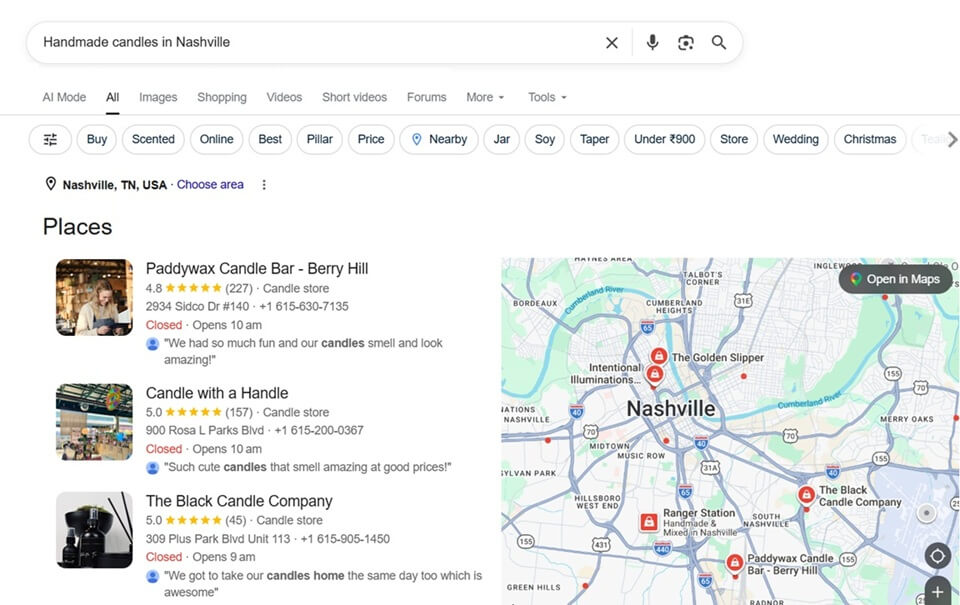Click The Golden Slipper map pin
The width and height of the screenshot is (960, 605).
click(659, 356)
